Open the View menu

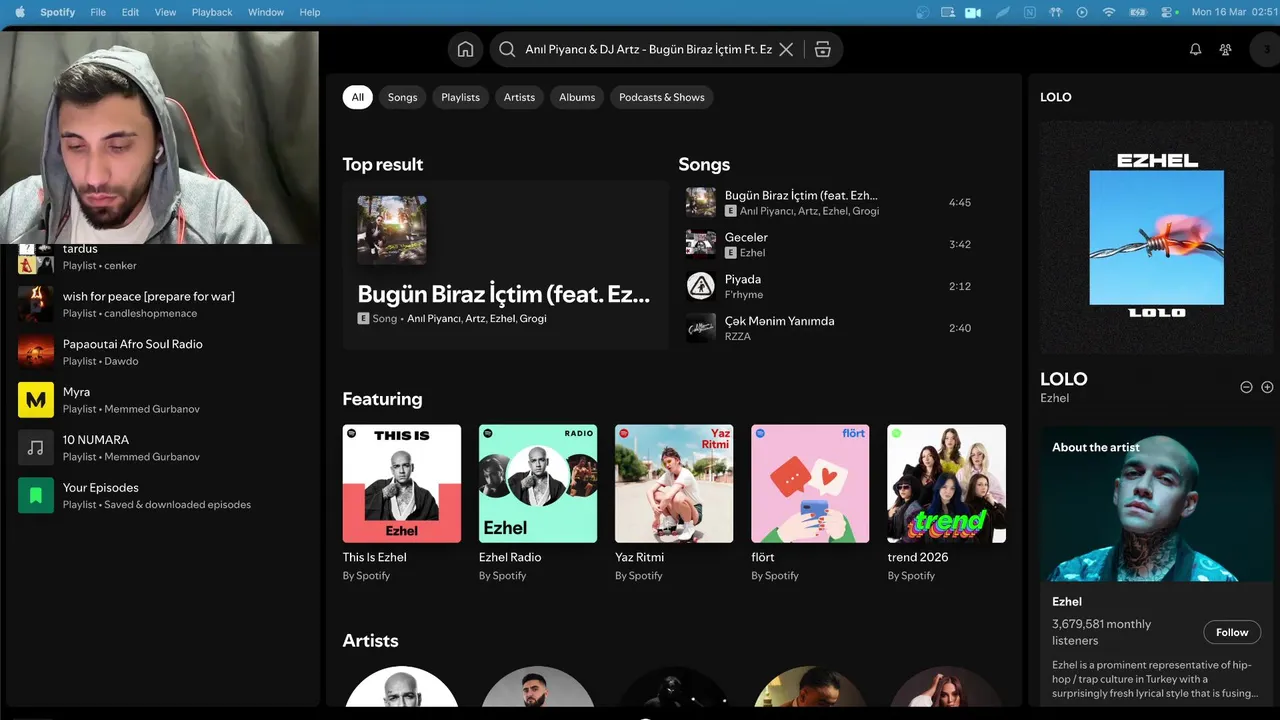click(x=165, y=12)
